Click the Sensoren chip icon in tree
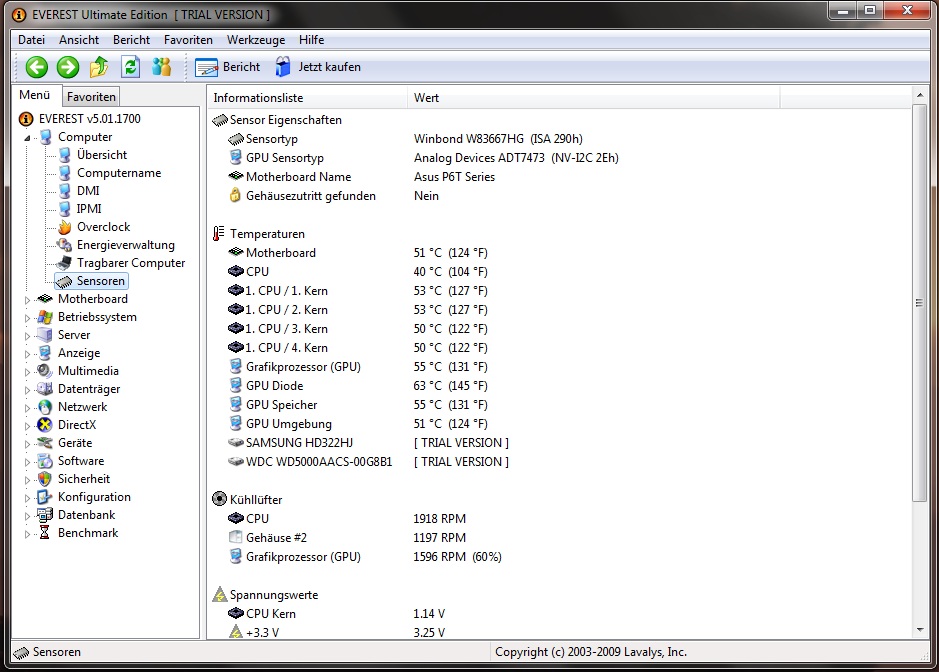 pos(65,281)
